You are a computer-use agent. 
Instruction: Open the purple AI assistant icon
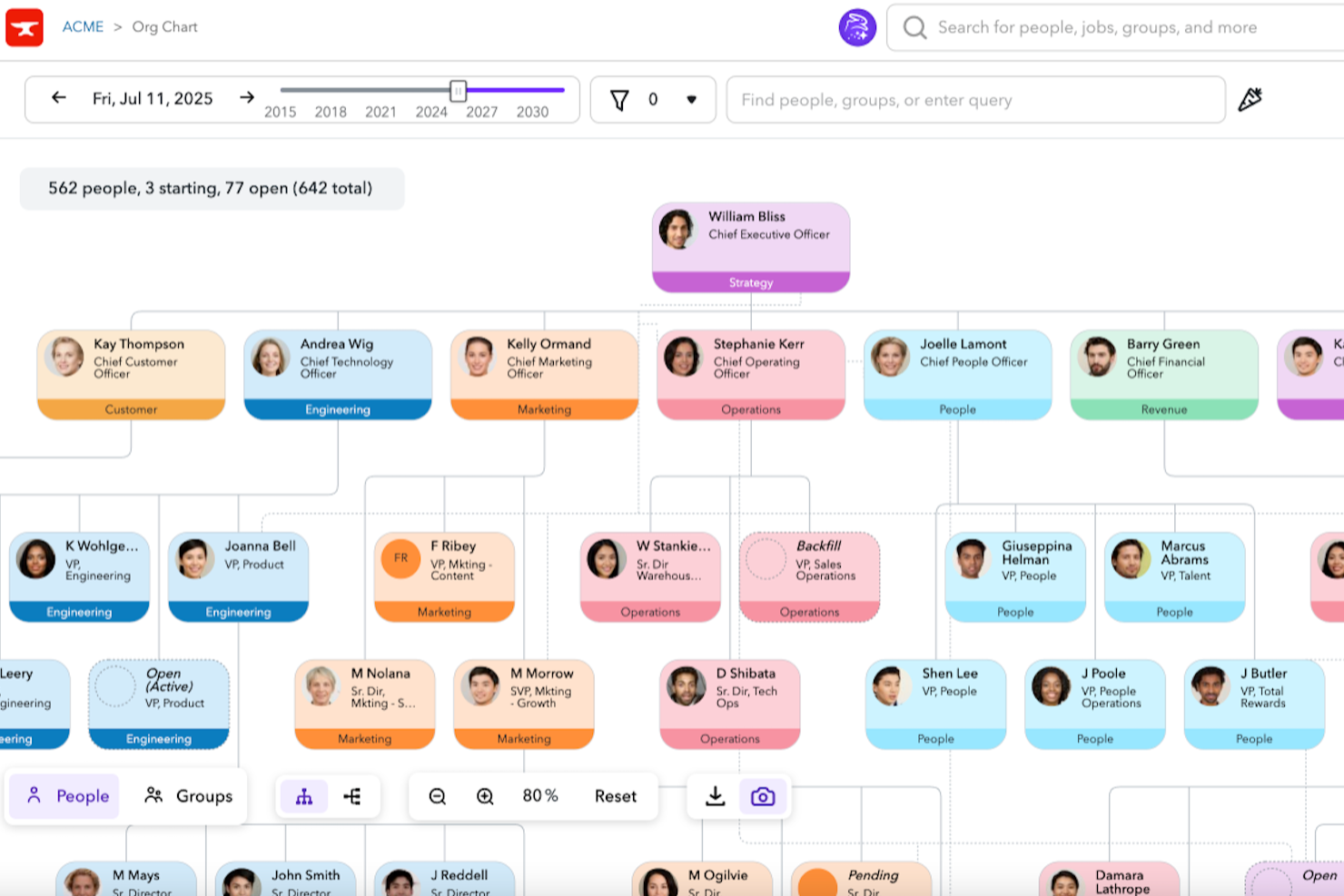point(856,27)
